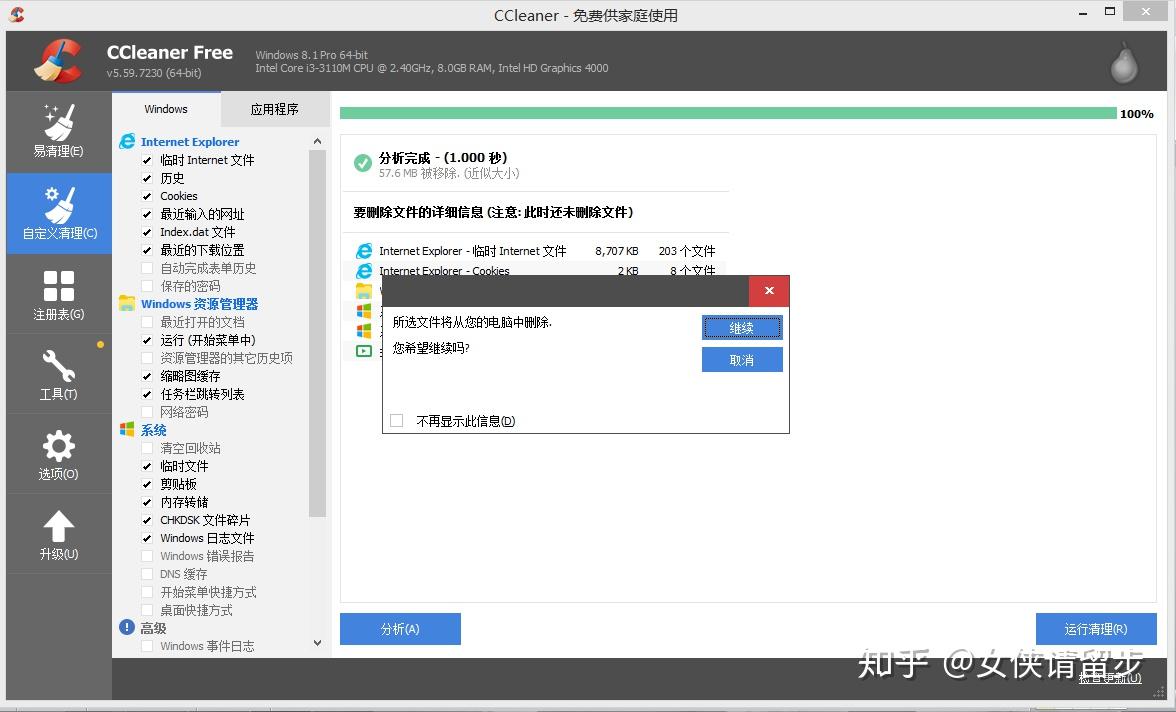The image size is (1176, 712).
Task: Uncheck the Cookies cleaning option
Action: tap(147, 195)
